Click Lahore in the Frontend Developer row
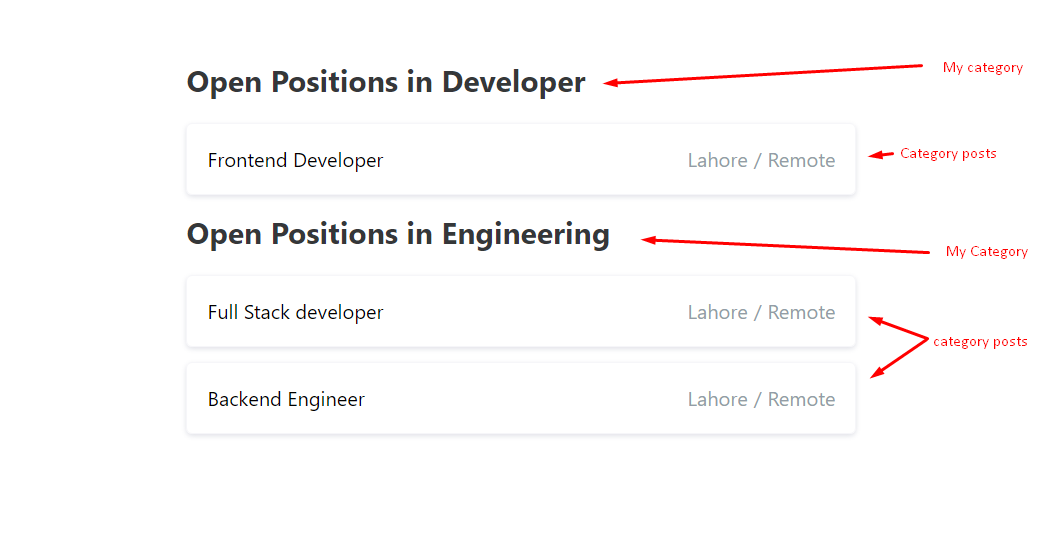This screenshot has height=533, width=1048. point(717,160)
